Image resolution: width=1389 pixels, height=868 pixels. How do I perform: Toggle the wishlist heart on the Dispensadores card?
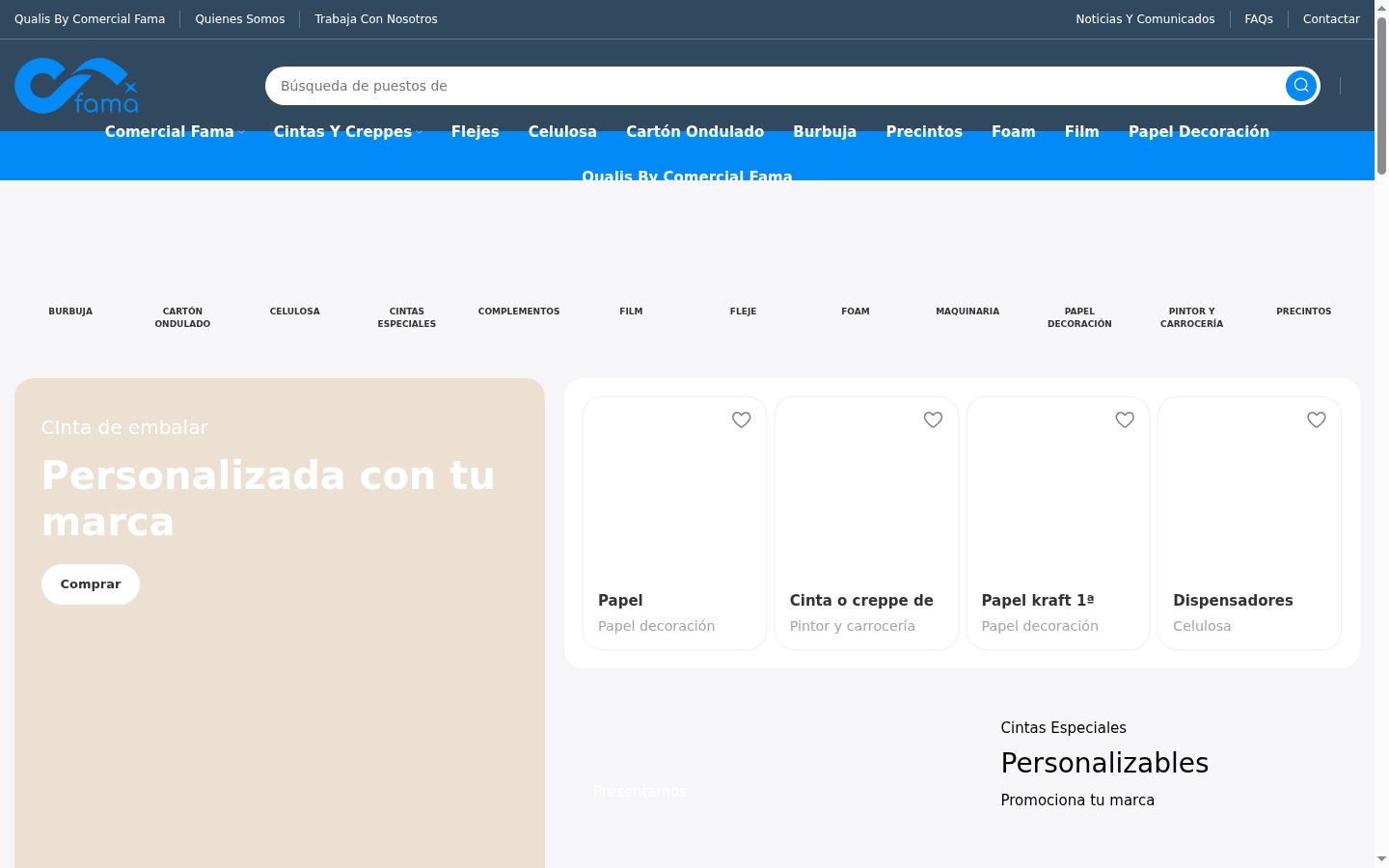(1317, 420)
